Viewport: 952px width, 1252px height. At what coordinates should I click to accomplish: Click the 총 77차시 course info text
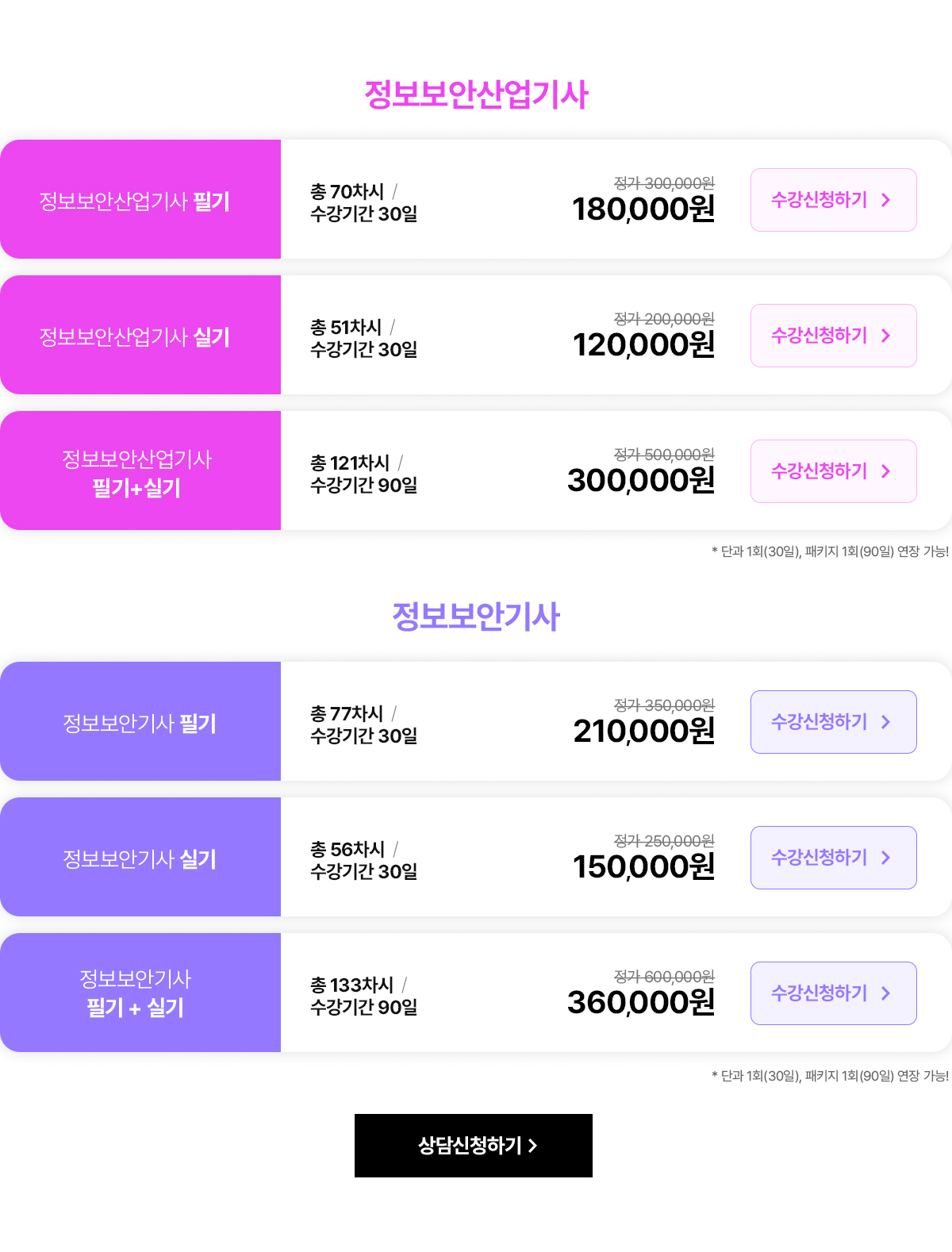(x=347, y=713)
